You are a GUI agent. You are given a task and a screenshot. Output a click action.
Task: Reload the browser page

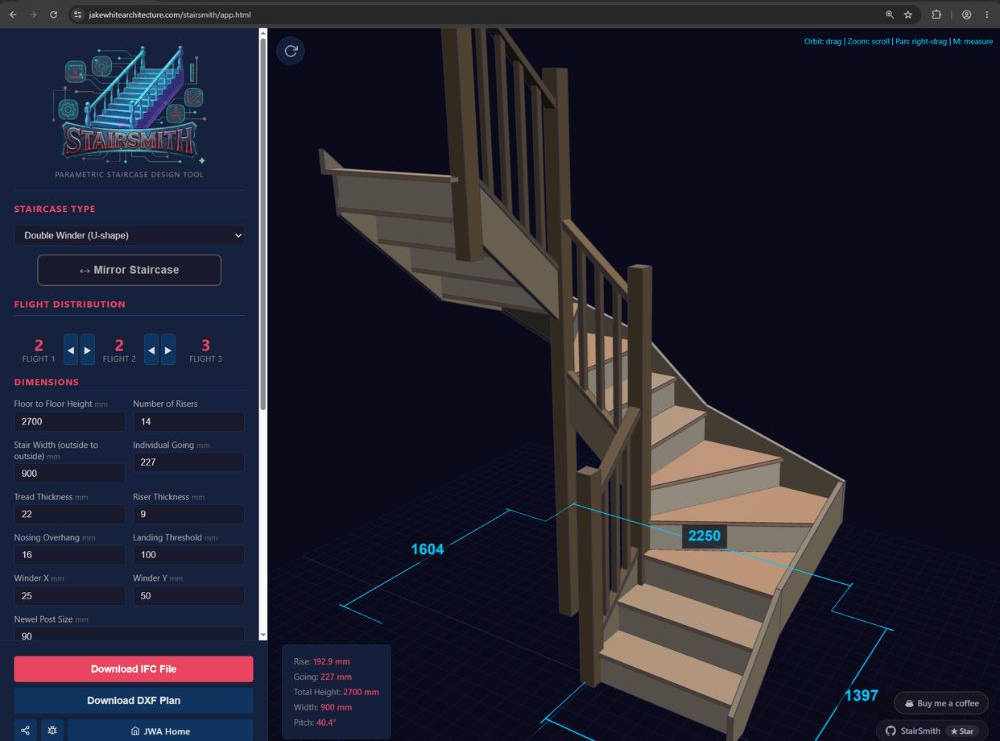[x=54, y=15]
